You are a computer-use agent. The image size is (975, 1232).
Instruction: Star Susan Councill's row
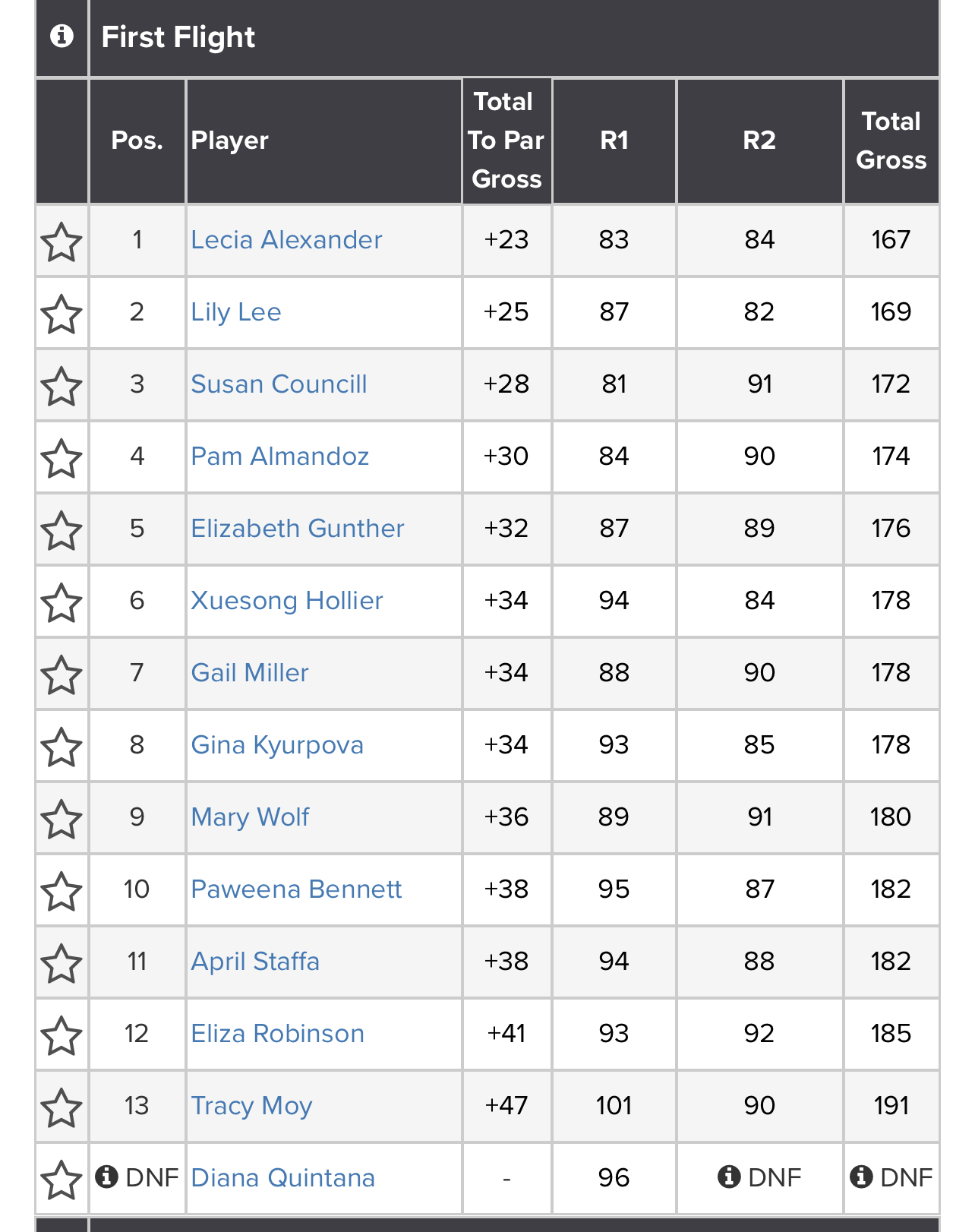click(62, 387)
